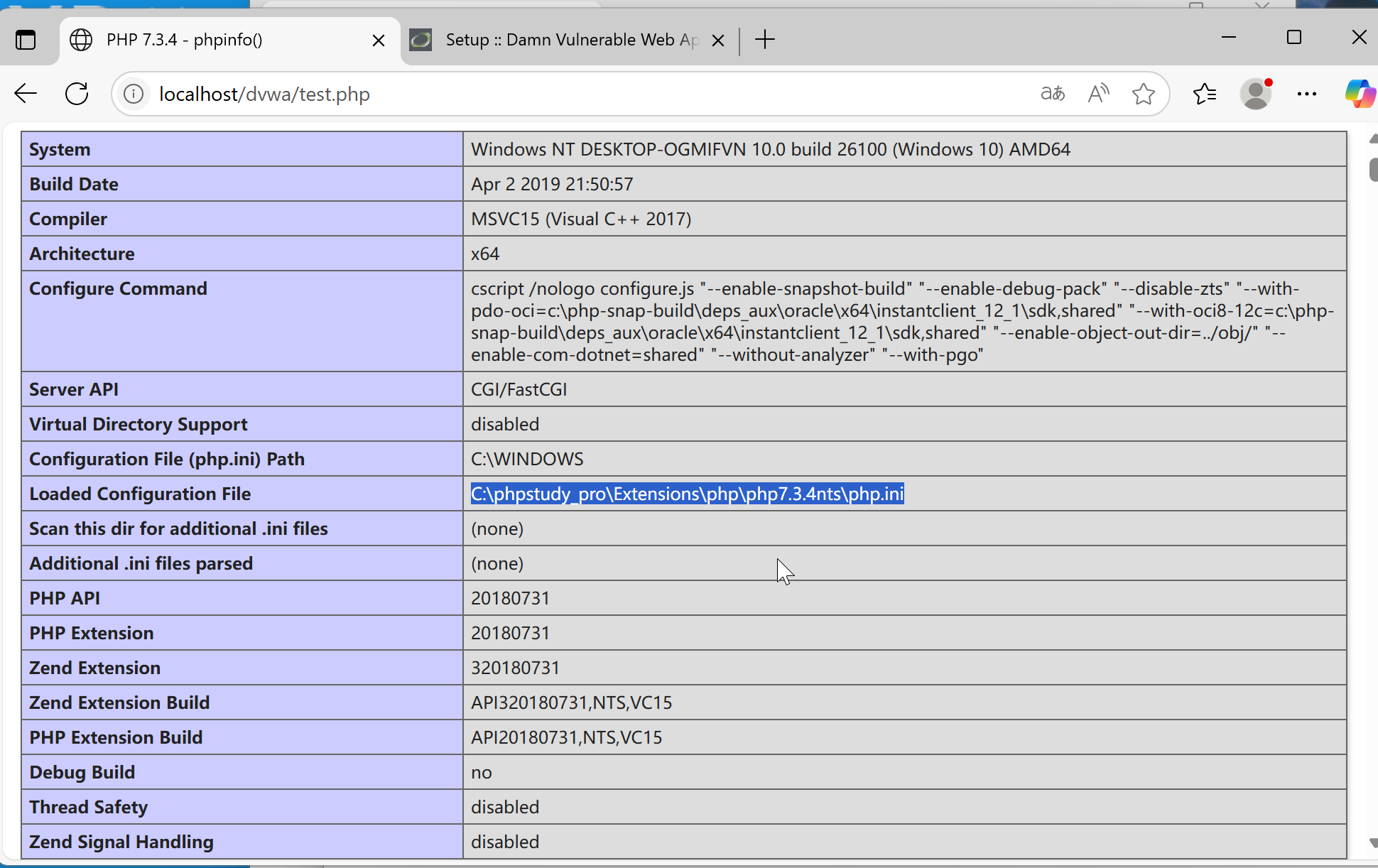Reload the phpinfo page
Screen dimensions: 1378x868
coord(77,94)
